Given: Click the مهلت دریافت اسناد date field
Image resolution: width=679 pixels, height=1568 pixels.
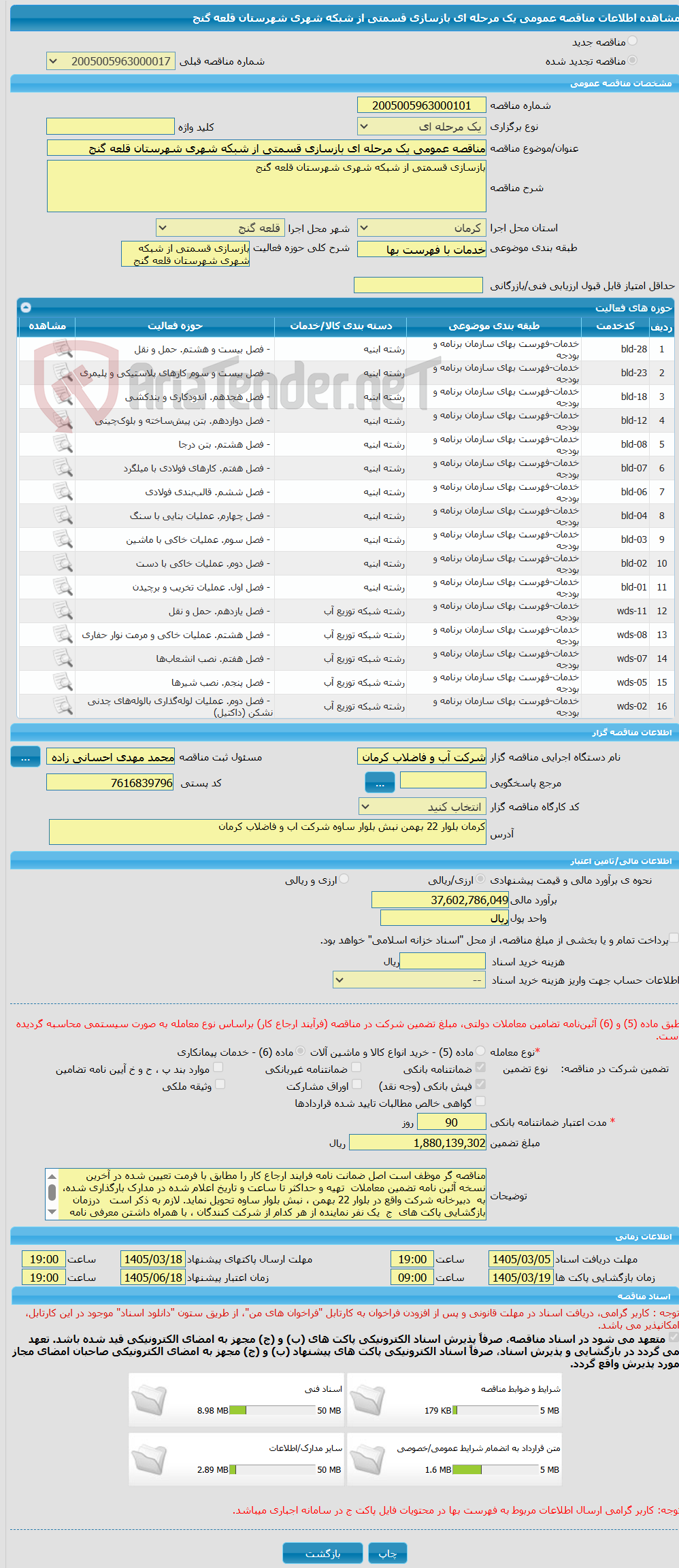Looking at the screenshot, I should pos(521,1259).
